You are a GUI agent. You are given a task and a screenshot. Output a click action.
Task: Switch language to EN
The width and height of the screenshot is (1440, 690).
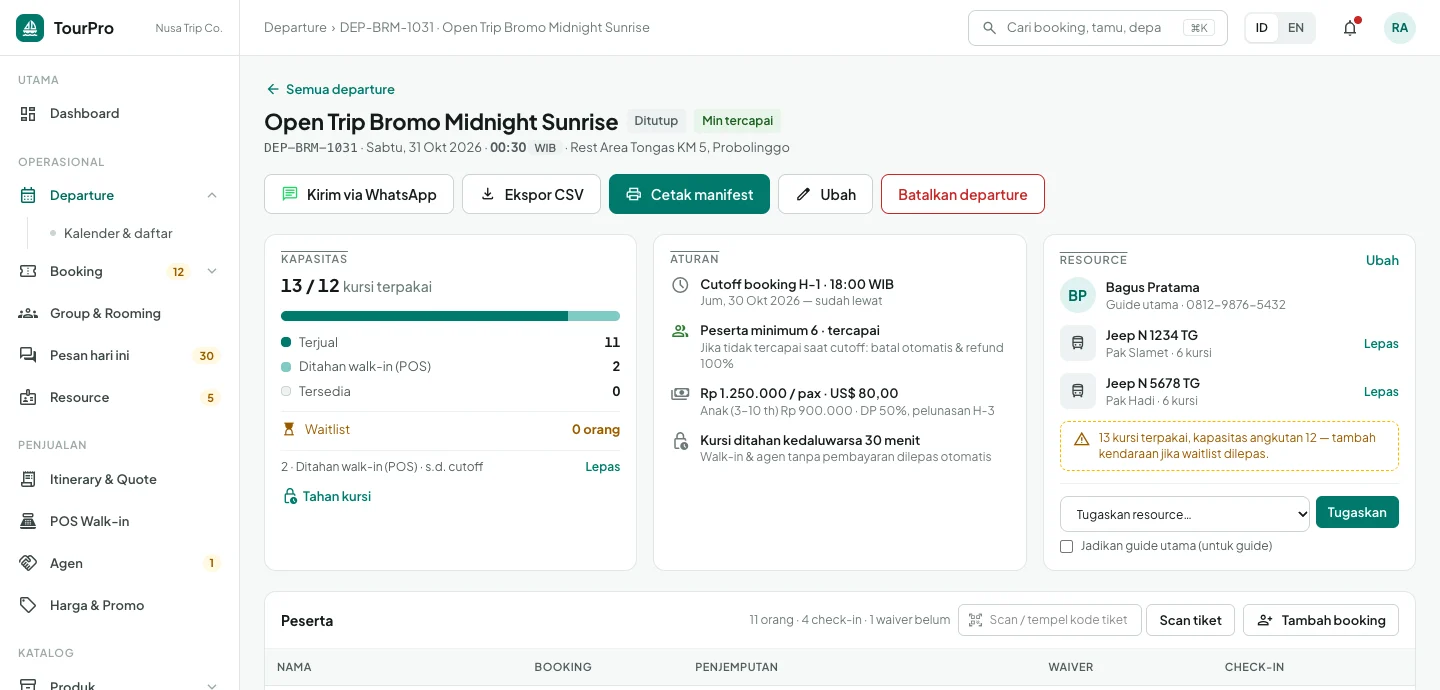click(1296, 28)
